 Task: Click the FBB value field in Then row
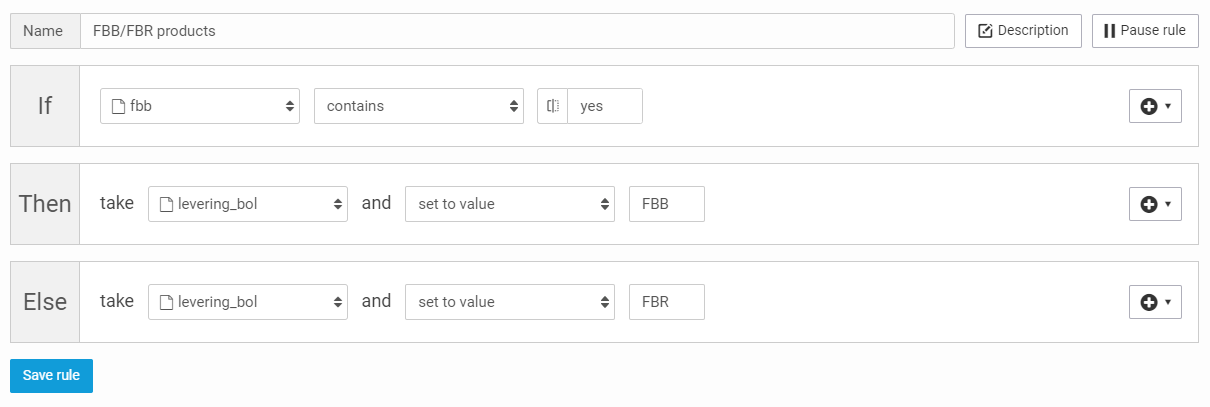666,204
